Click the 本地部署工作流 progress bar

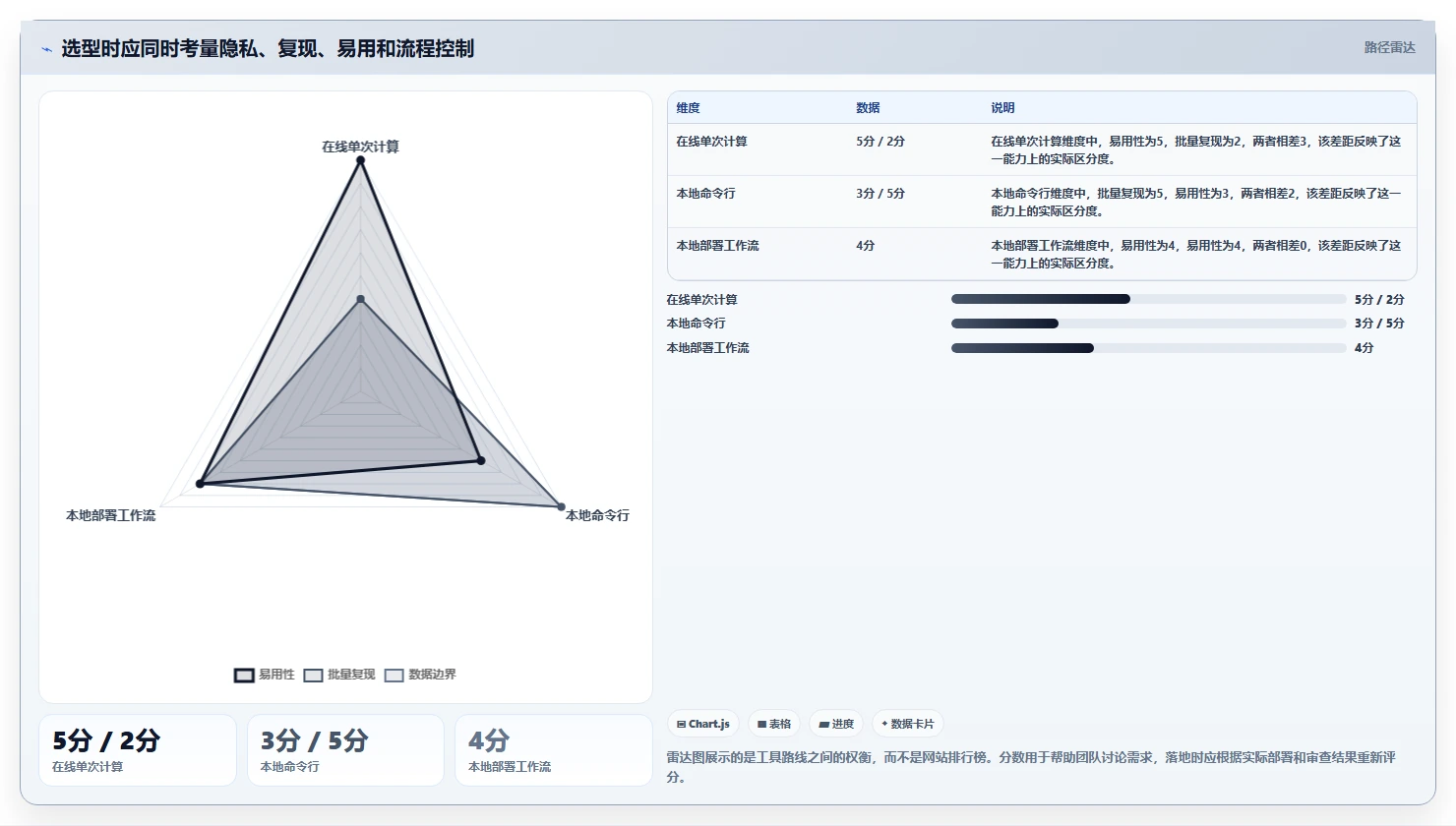click(x=1148, y=348)
